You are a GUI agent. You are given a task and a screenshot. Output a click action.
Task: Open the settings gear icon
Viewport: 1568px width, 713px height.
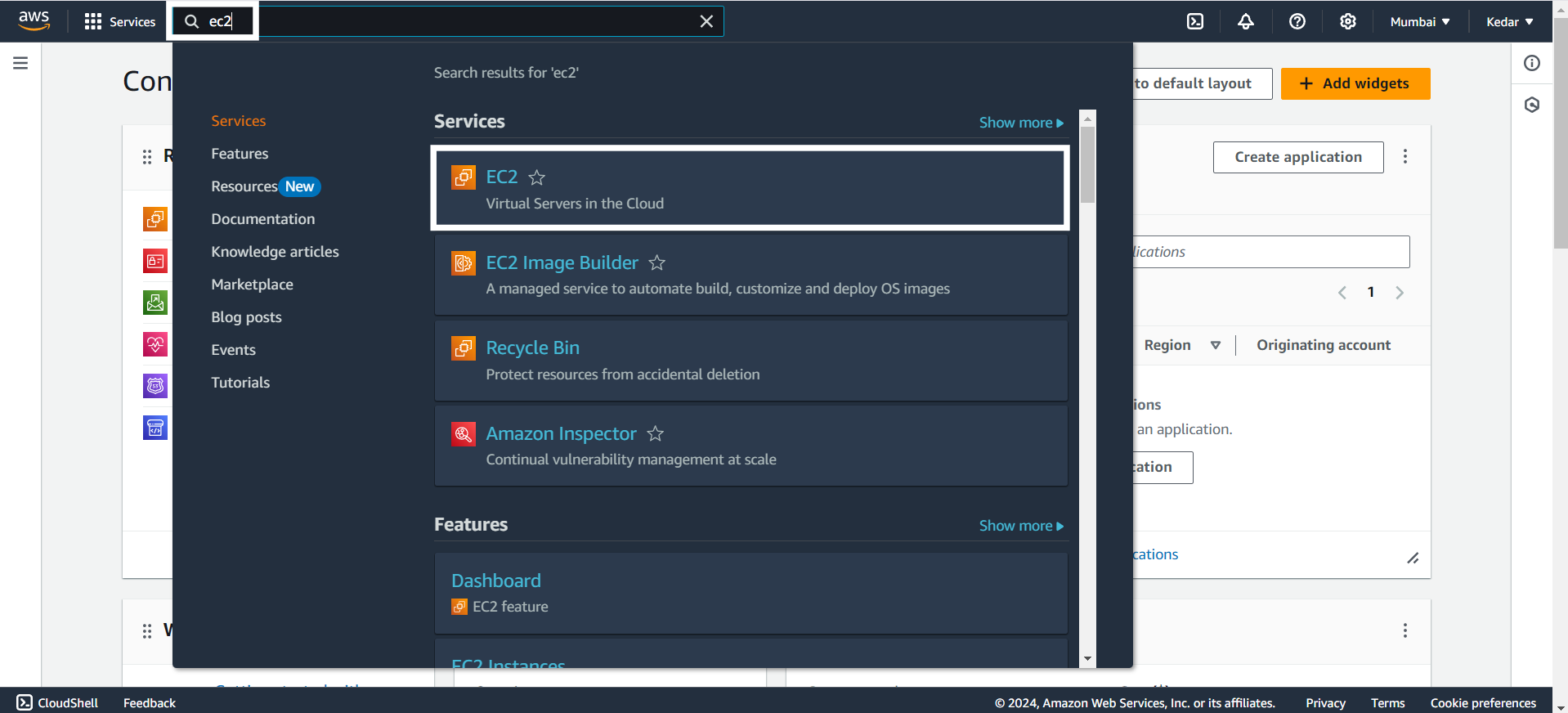click(1347, 21)
